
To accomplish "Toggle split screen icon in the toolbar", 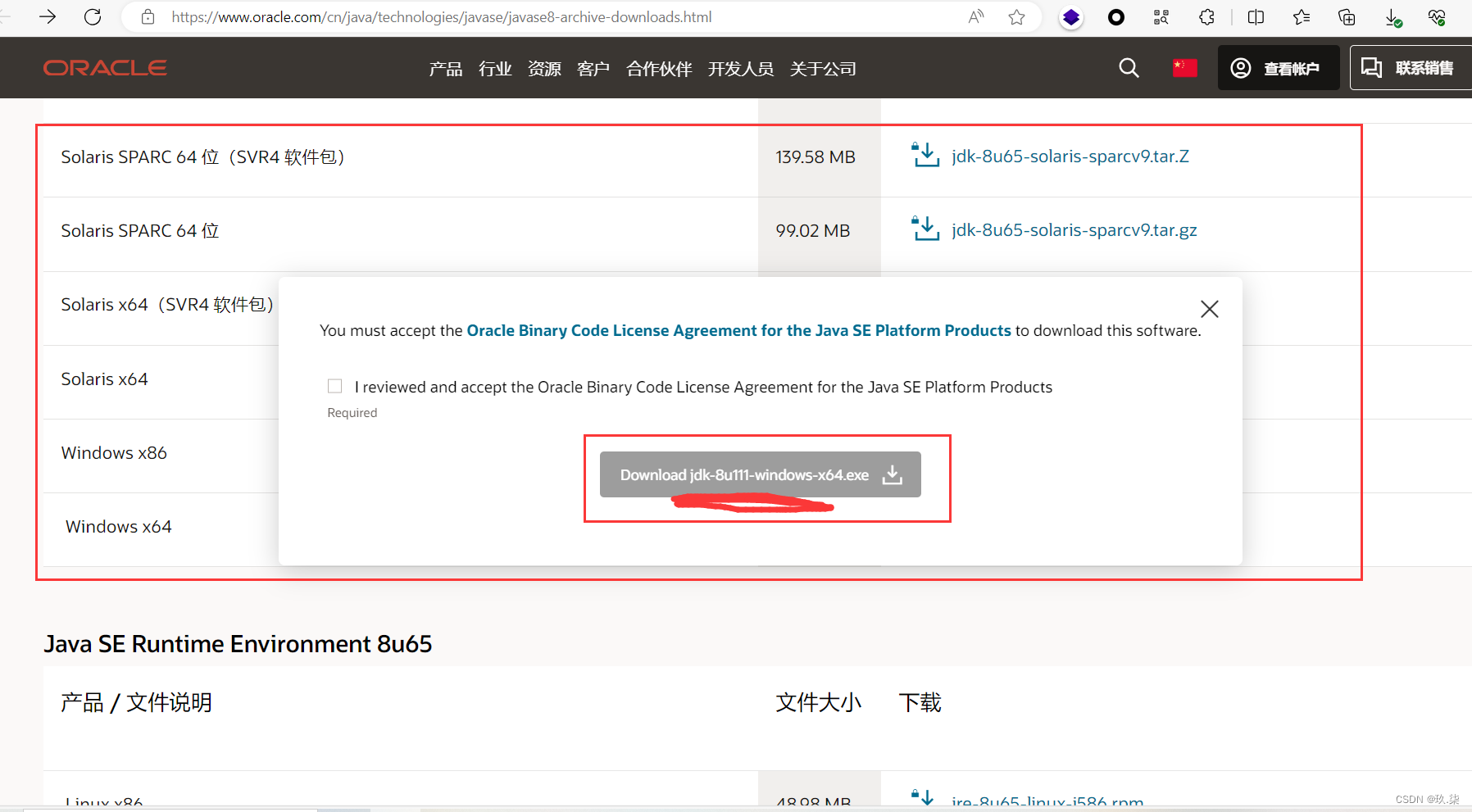I will pos(1256,17).
